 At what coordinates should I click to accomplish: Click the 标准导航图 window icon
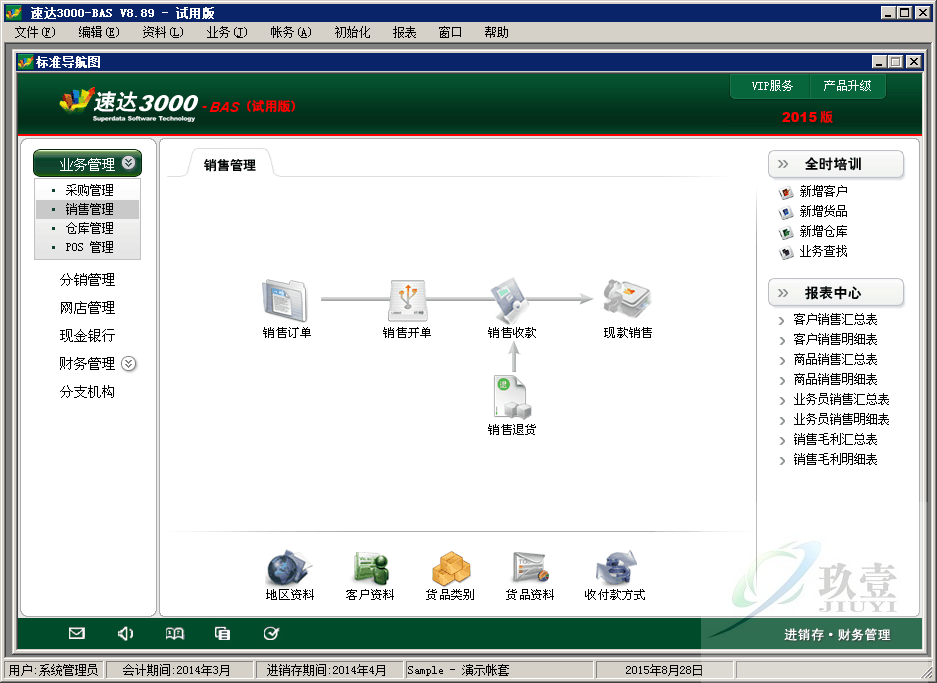tap(25, 62)
